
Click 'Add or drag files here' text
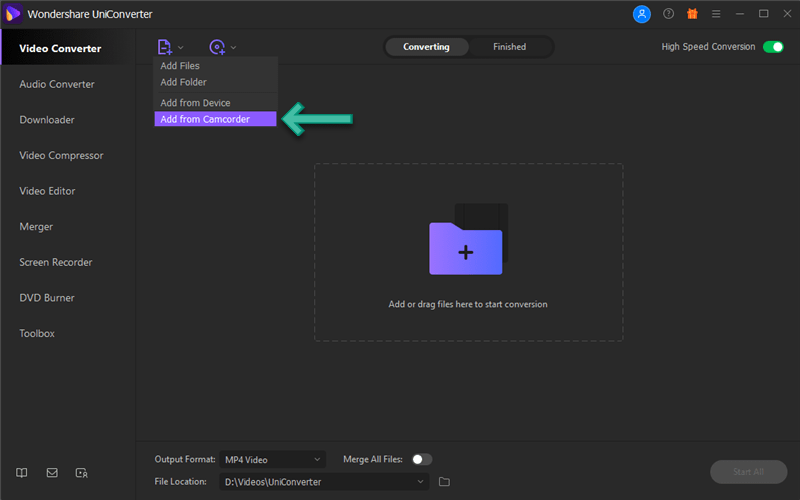point(468,304)
